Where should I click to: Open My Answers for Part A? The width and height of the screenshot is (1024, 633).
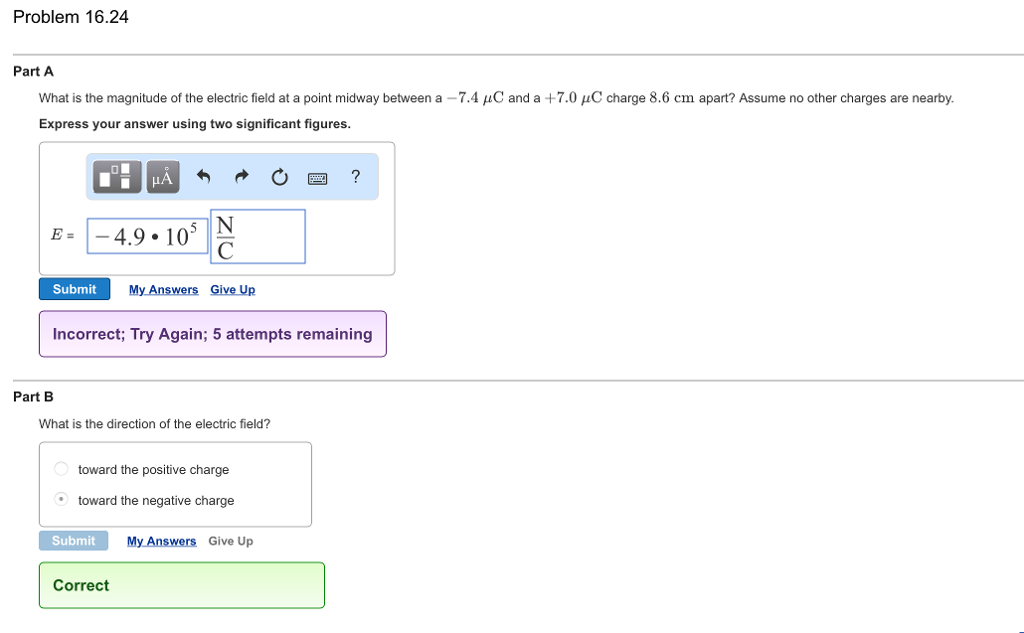pos(163,289)
